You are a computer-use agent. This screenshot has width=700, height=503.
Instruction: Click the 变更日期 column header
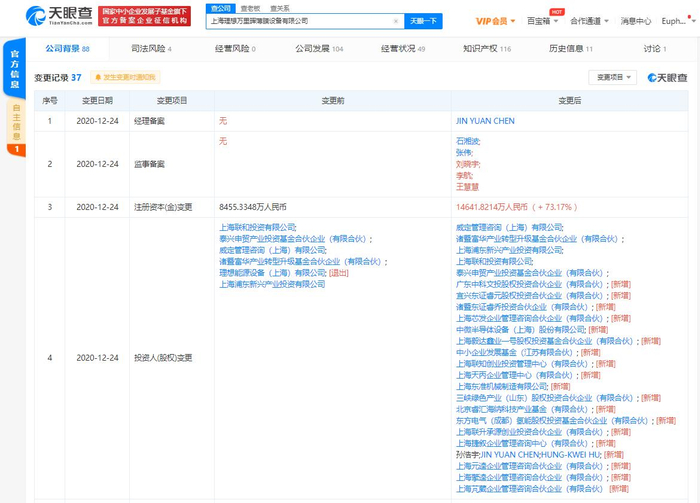click(x=97, y=101)
